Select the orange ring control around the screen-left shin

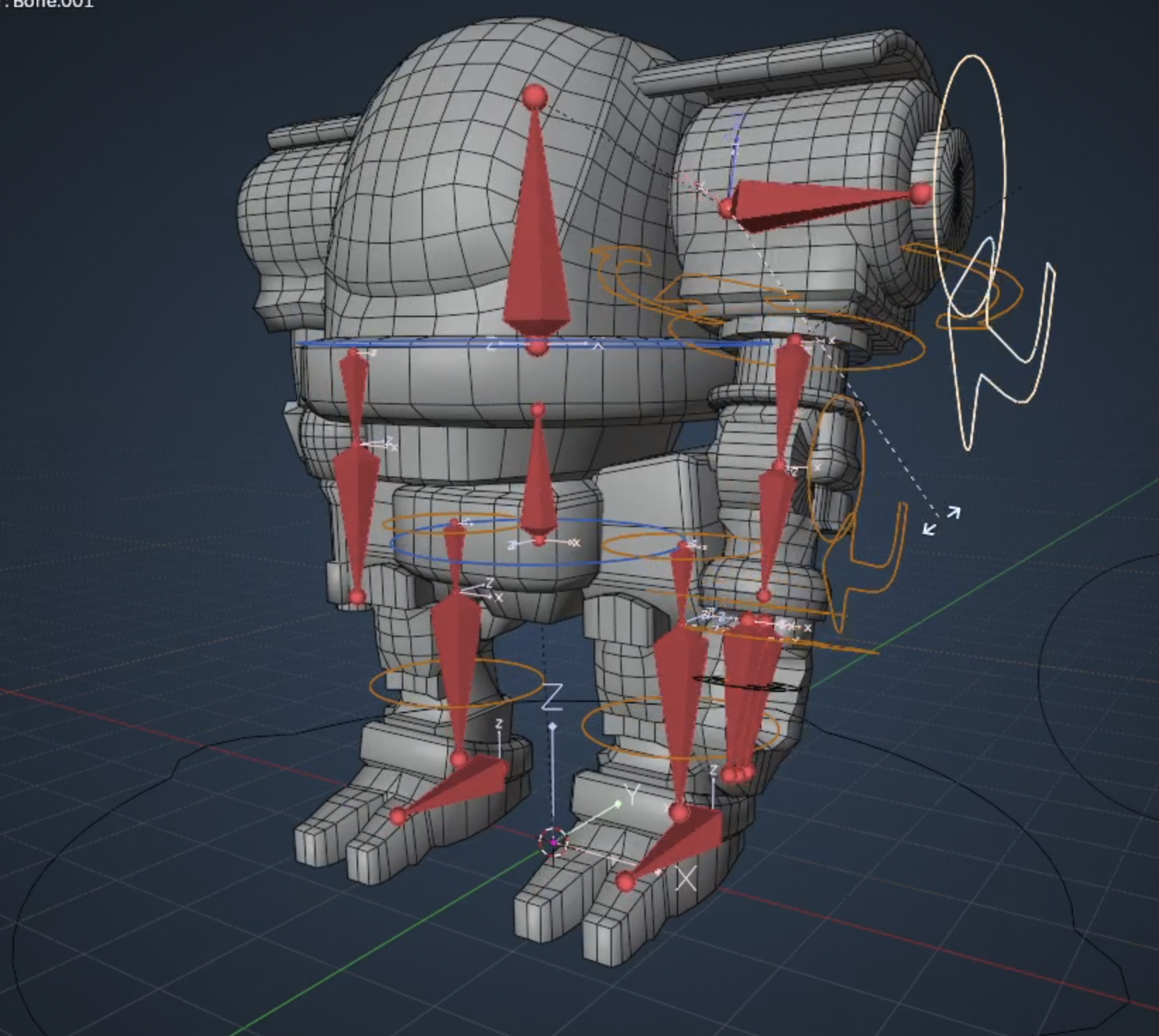pos(457,684)
